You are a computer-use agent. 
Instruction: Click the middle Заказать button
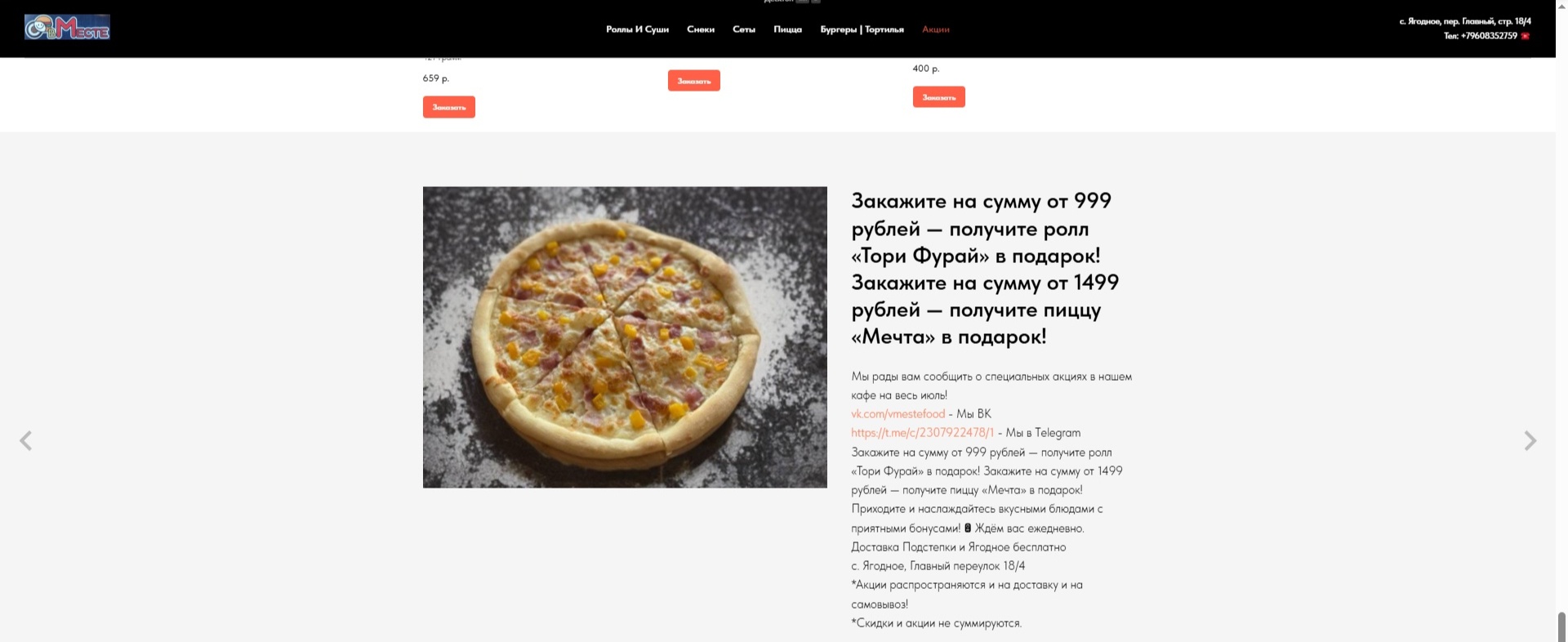(693, 80)
